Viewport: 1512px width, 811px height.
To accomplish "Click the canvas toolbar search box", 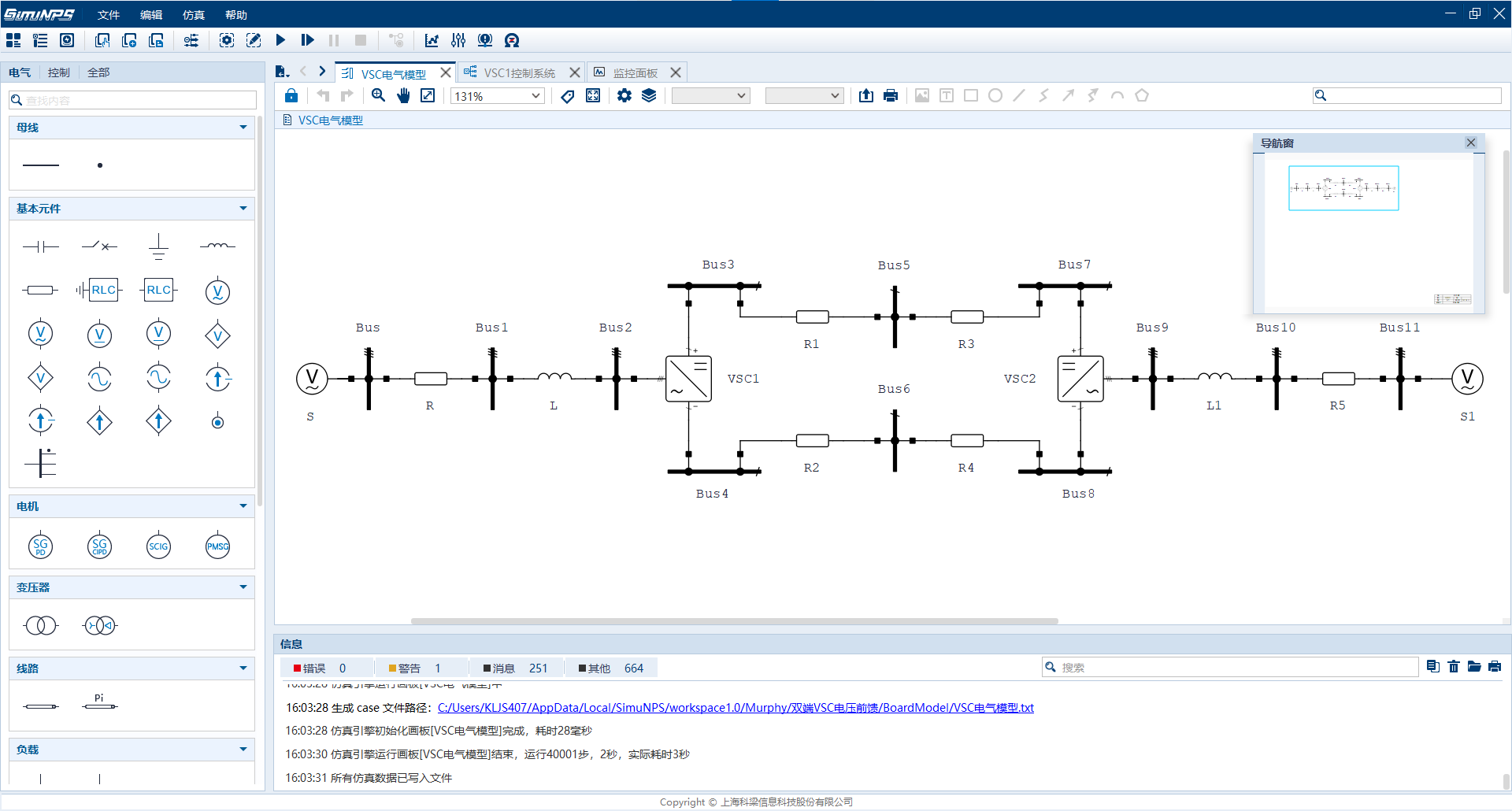I will (1407, 95).
